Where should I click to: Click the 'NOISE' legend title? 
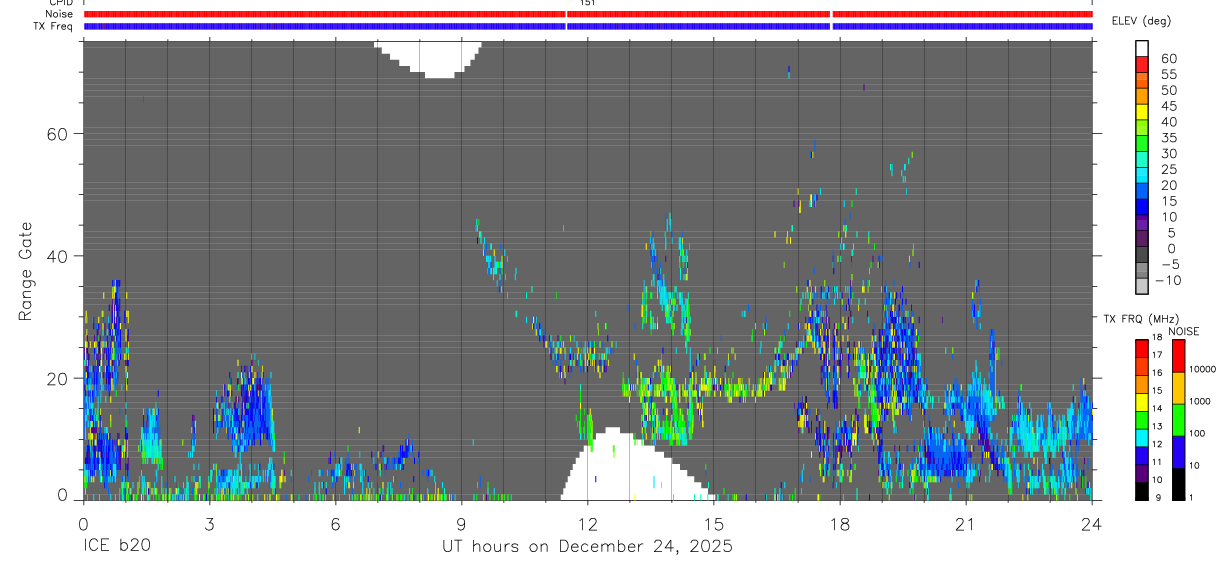point(1183,331)
